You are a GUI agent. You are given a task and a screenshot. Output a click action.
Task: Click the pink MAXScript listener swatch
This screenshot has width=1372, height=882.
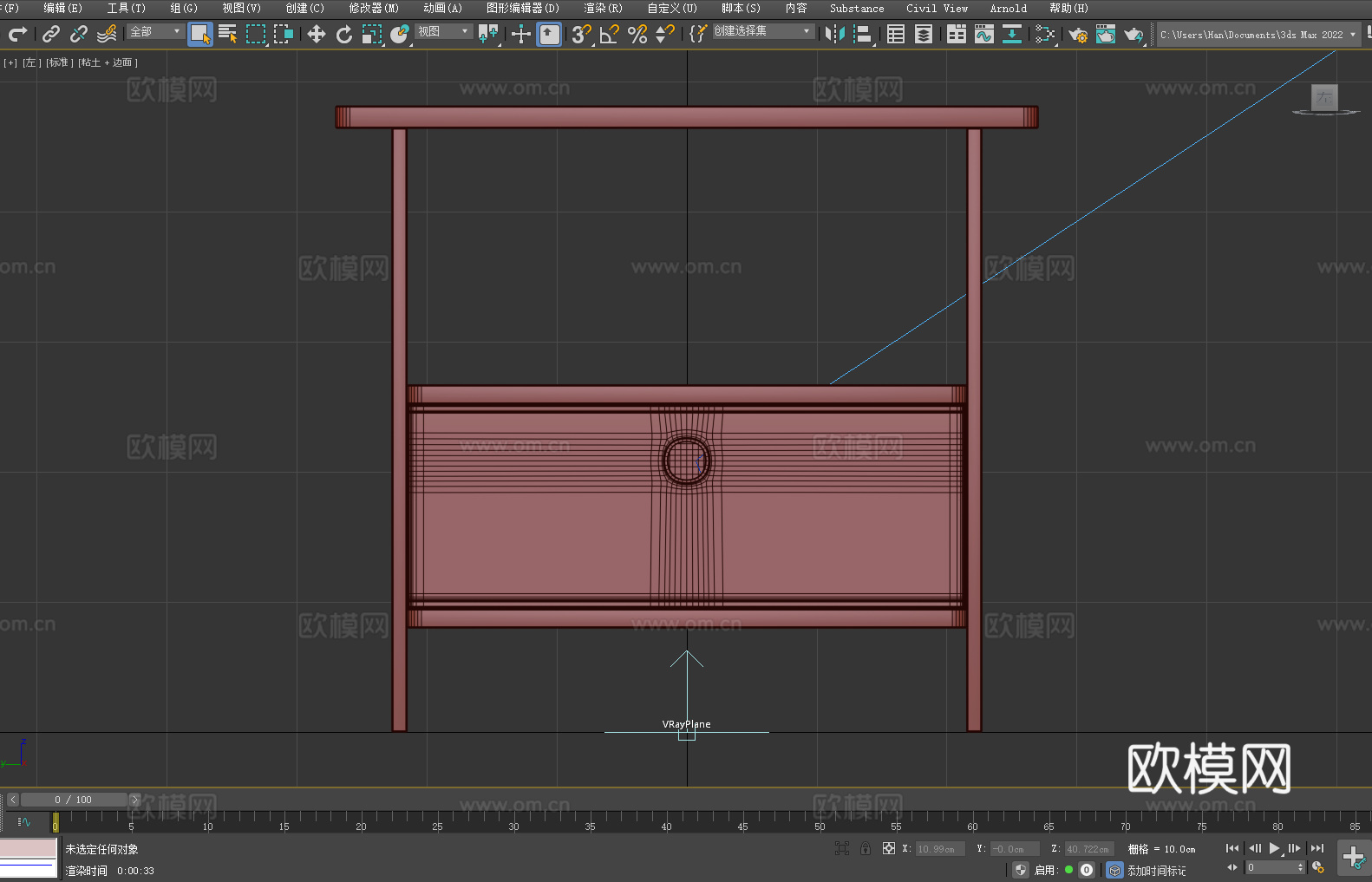(29, 848)
